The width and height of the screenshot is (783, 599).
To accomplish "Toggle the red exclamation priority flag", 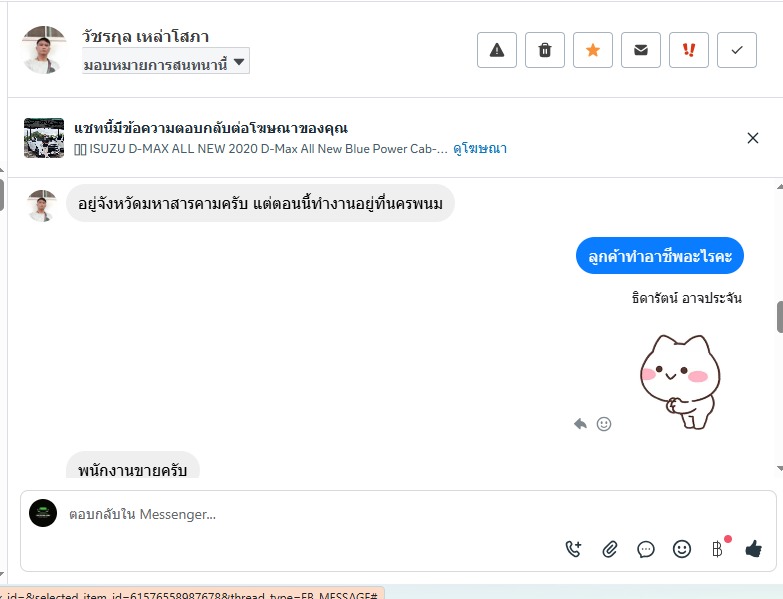I will tap(689, 50).
